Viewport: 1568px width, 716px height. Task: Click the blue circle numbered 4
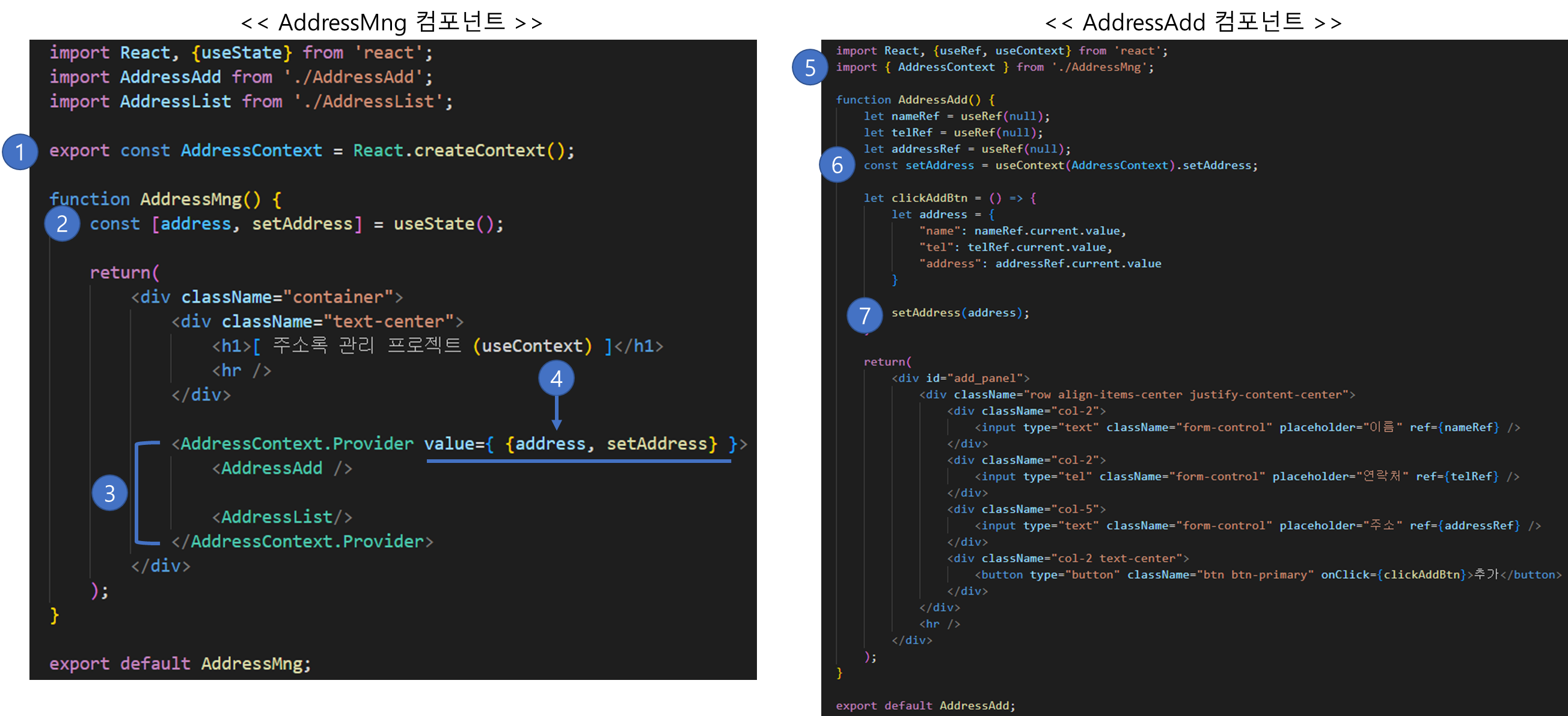[556, 379]
